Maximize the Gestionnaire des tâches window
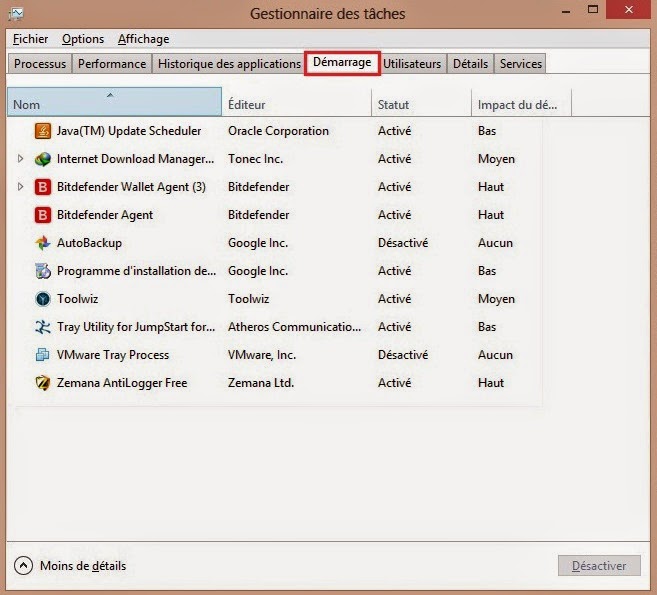This screenshot has height=595, width=657. [x=592, y=10]
